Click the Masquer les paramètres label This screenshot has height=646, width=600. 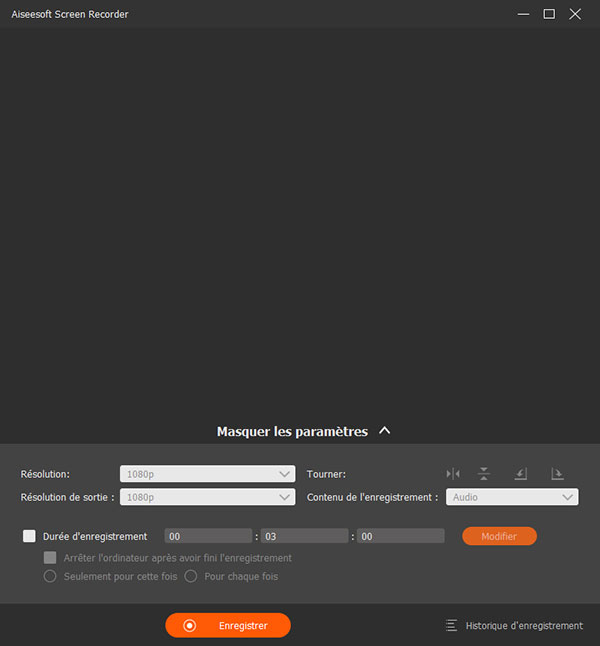coord(292,432)
